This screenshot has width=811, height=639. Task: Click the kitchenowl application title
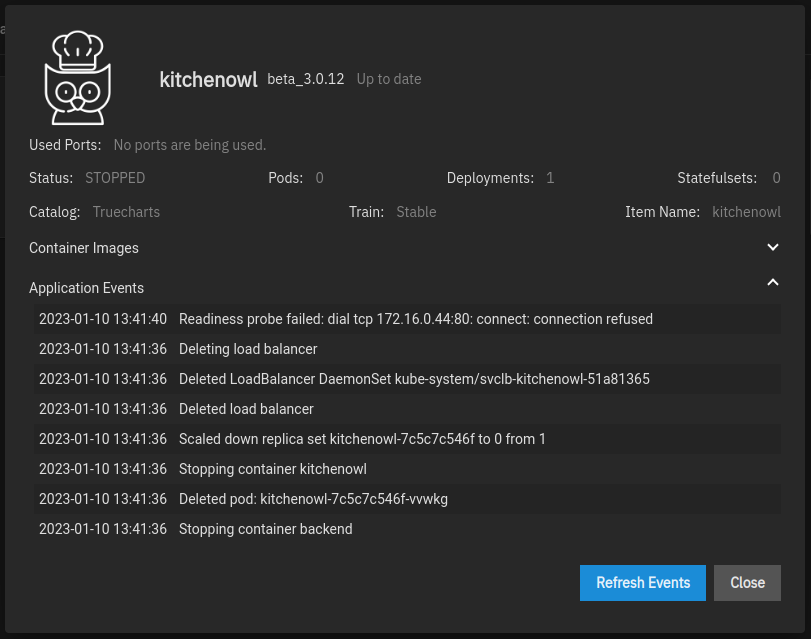click(208, 80)
